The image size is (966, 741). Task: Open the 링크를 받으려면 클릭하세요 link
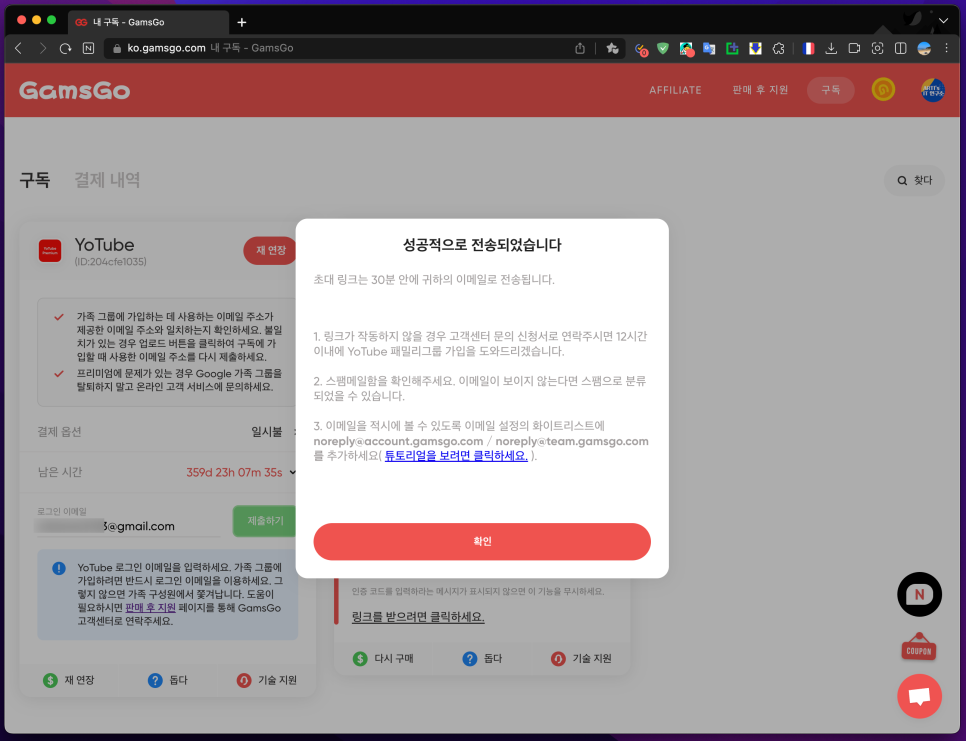pyautogui.click(x=418, y=617)
